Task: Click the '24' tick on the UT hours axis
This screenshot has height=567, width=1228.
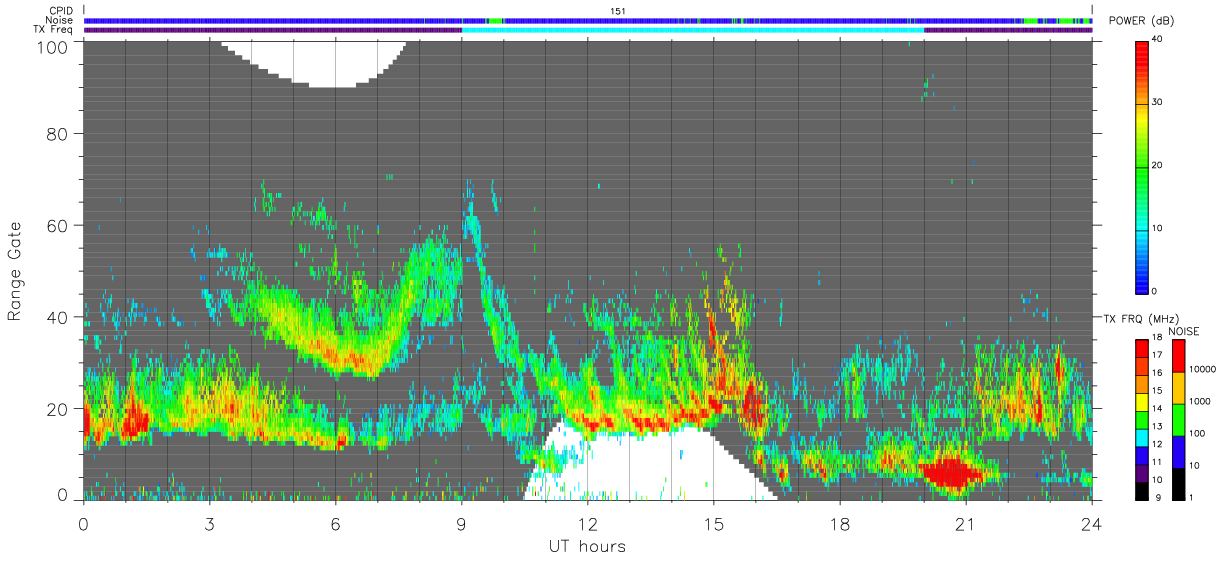Action: pos(1091,523)
